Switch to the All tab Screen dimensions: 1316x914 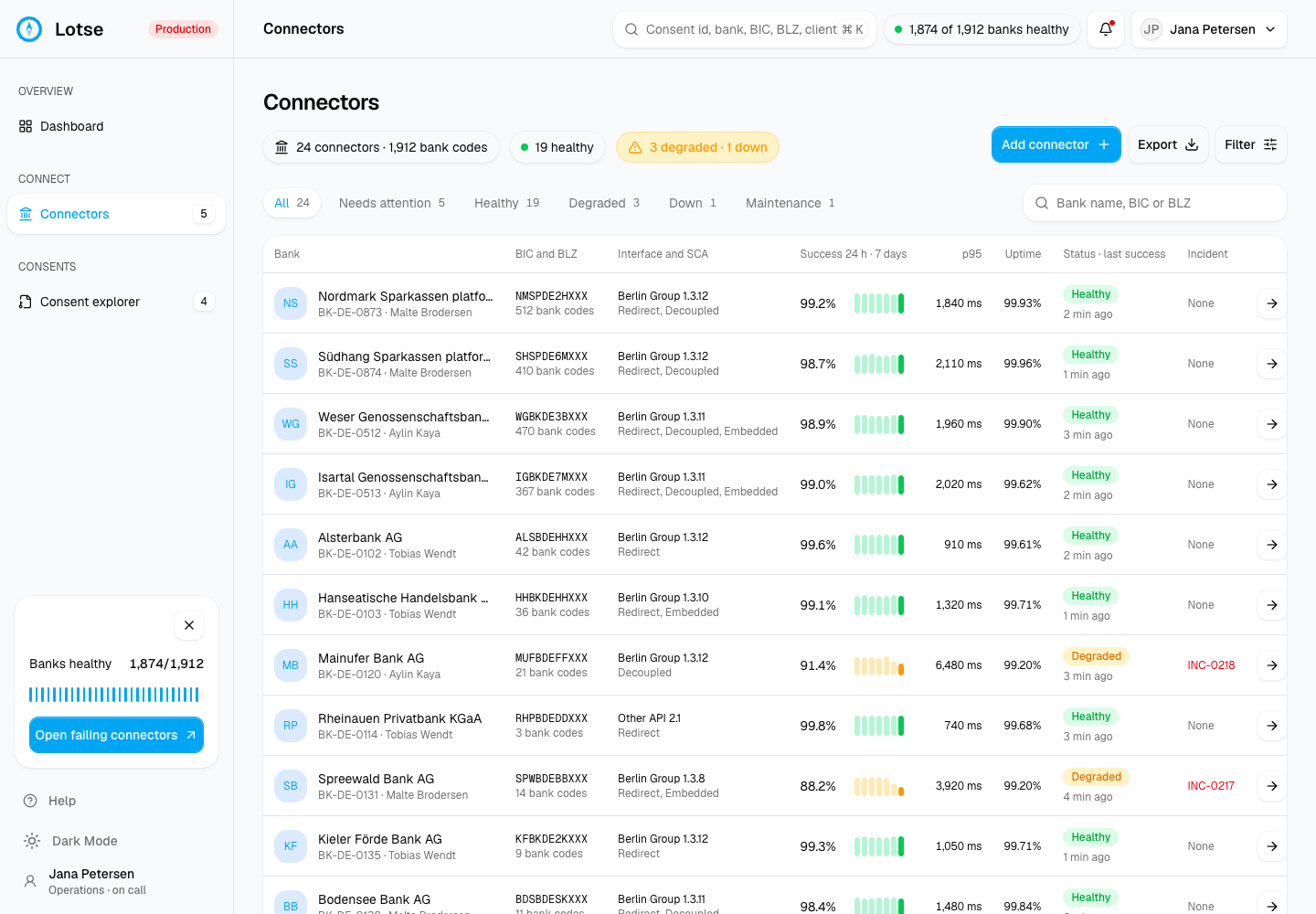pos(292,203)
